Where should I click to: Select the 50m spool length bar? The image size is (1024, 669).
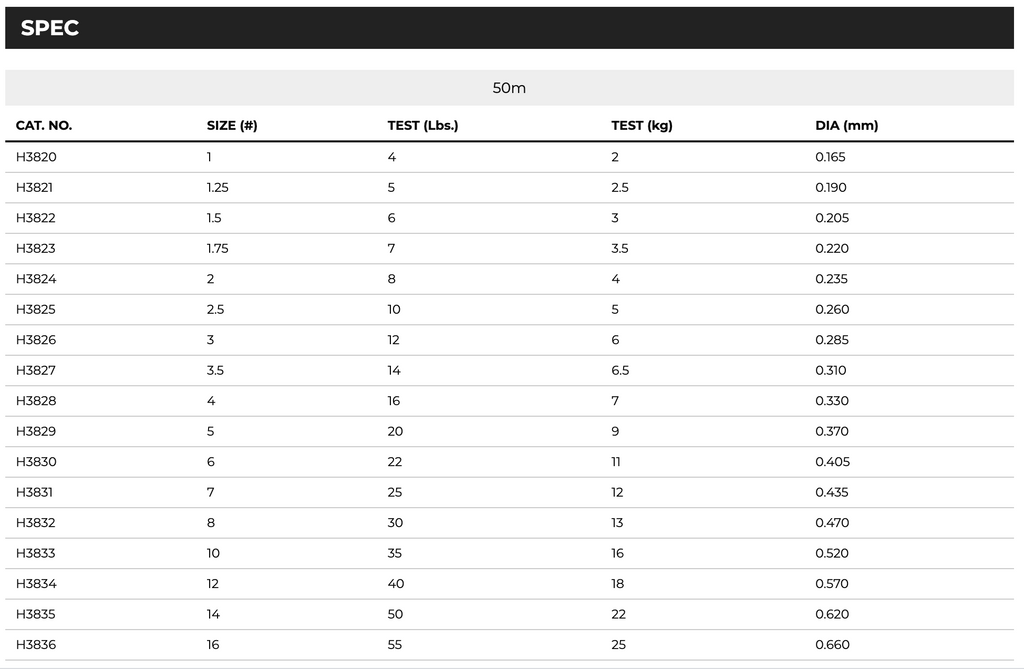[509, 88]
